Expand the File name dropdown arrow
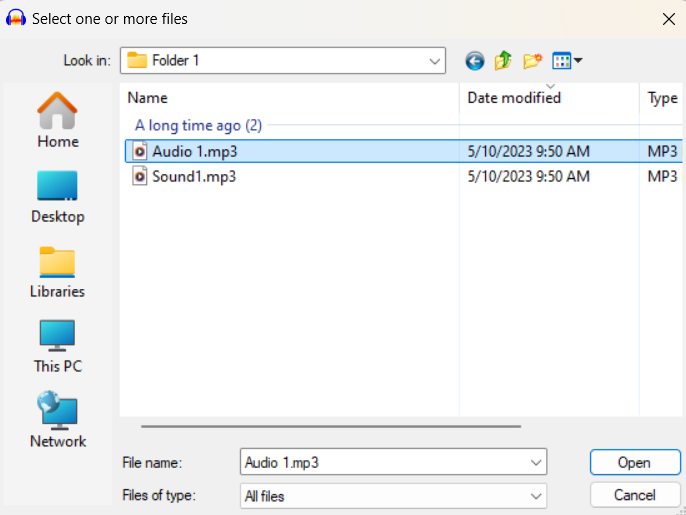 click(536, 462)
